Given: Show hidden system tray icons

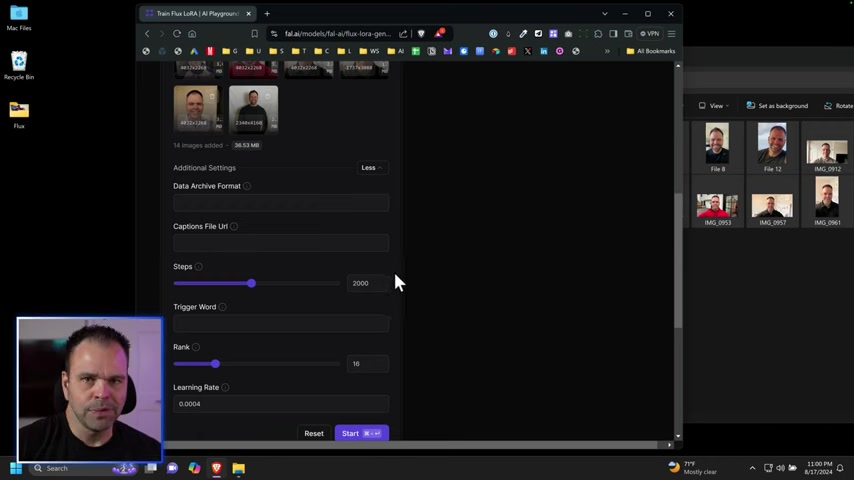Looking at the screenshot, I should (x=752, y=469).
